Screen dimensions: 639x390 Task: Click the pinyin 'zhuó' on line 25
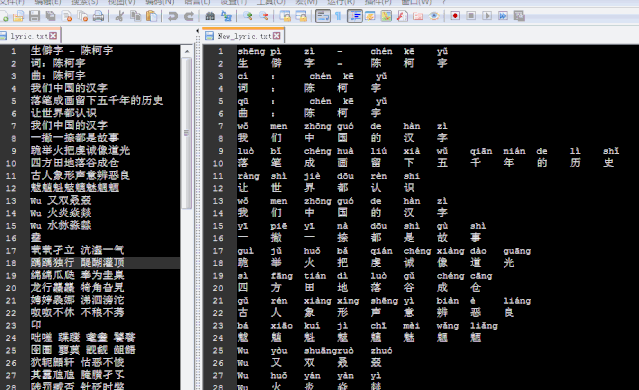click(x=381, y=351)
